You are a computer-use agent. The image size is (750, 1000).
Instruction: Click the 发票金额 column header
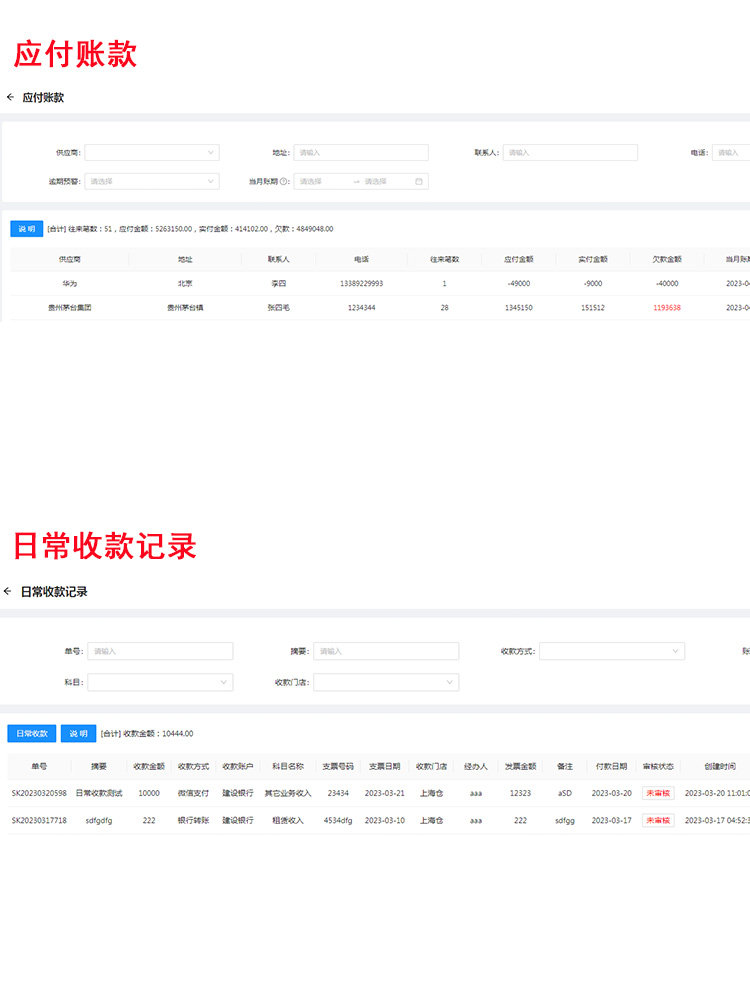tap(520, 766)
